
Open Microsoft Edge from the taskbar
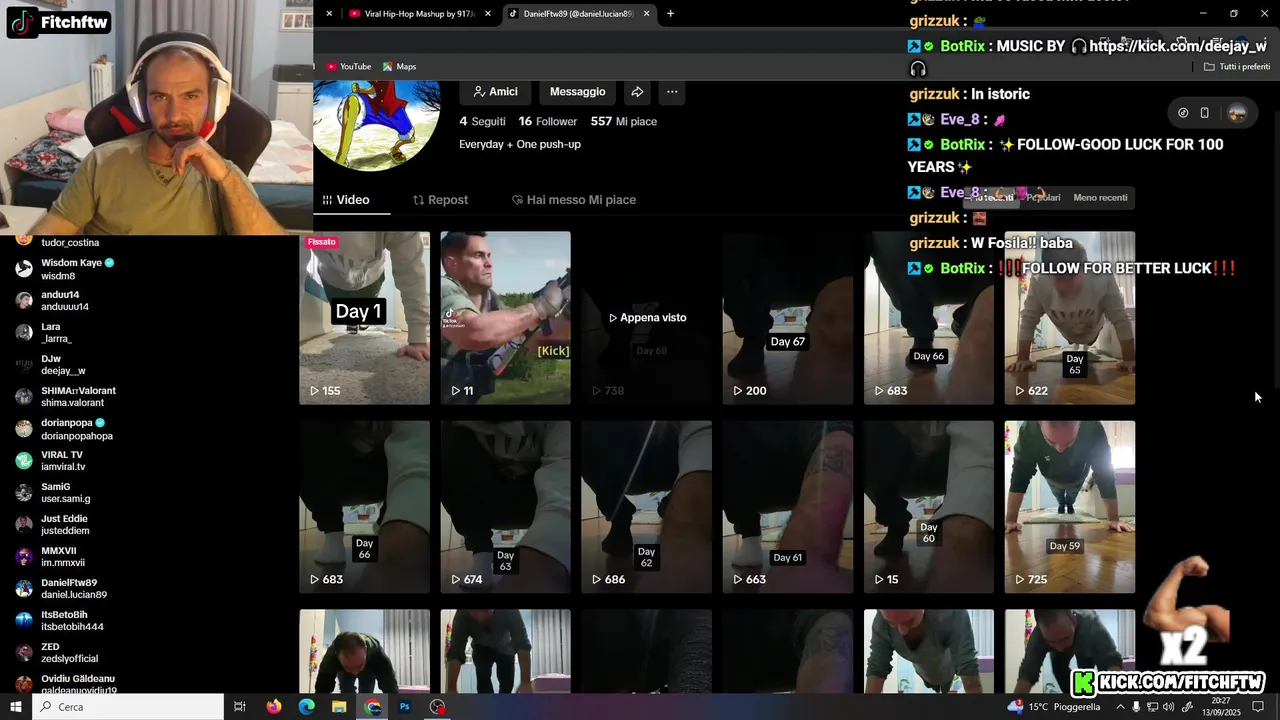pyautogui.click(x=307, y=707)
